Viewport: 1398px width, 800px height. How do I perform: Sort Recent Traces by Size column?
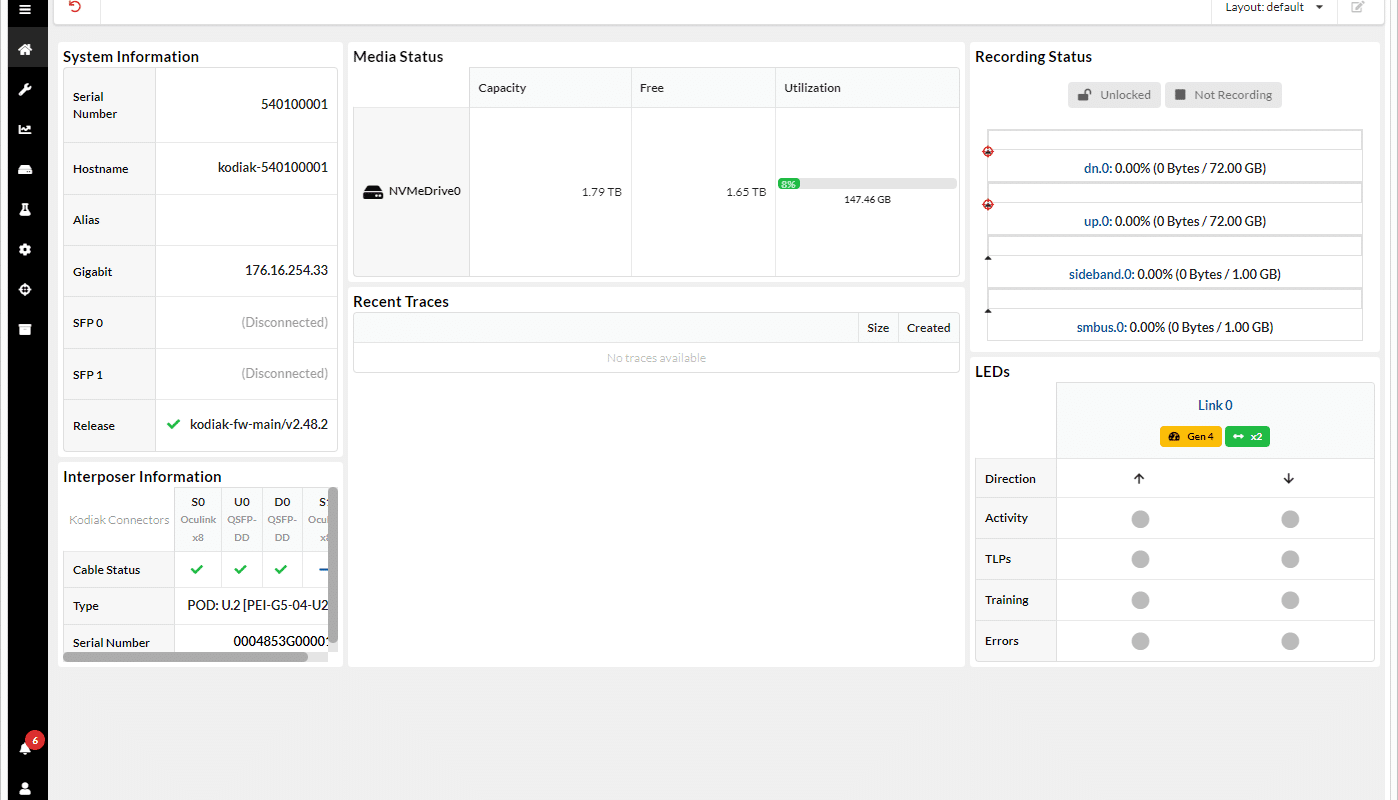click(878, 328)
